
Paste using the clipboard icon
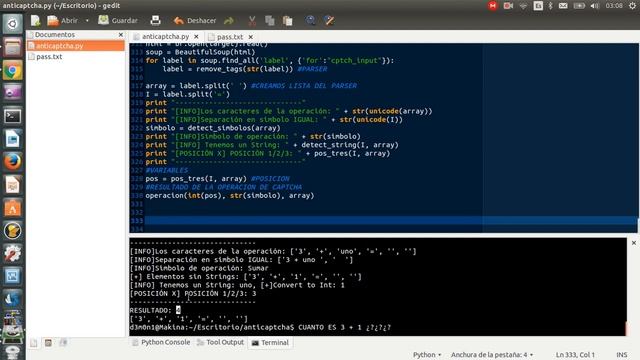pos(287,20)
